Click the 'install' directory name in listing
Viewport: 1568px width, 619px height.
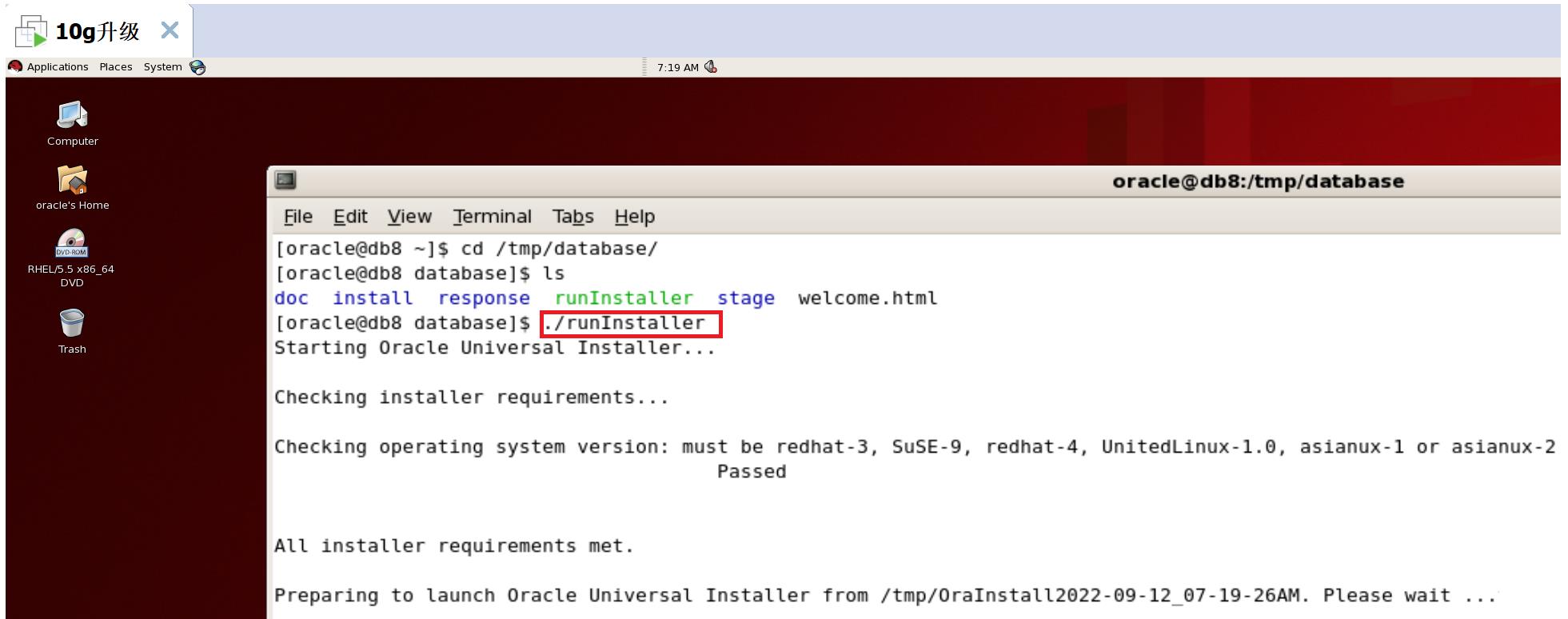[373, 298]
